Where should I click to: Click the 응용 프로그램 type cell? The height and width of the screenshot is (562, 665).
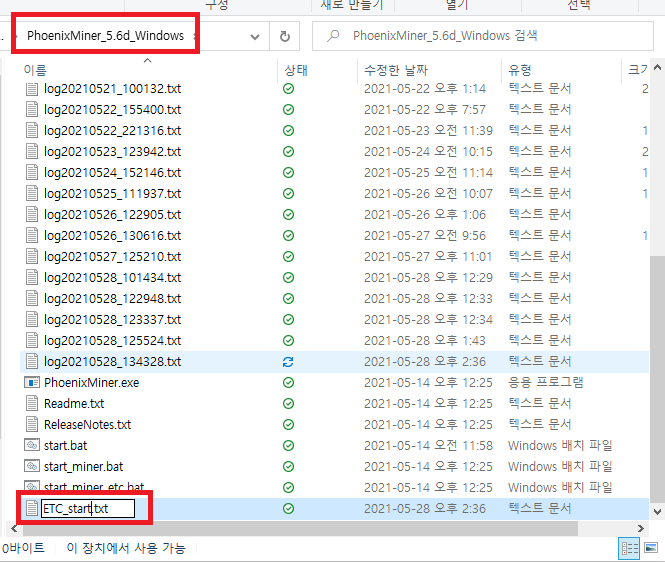click(x=545, y=382)
